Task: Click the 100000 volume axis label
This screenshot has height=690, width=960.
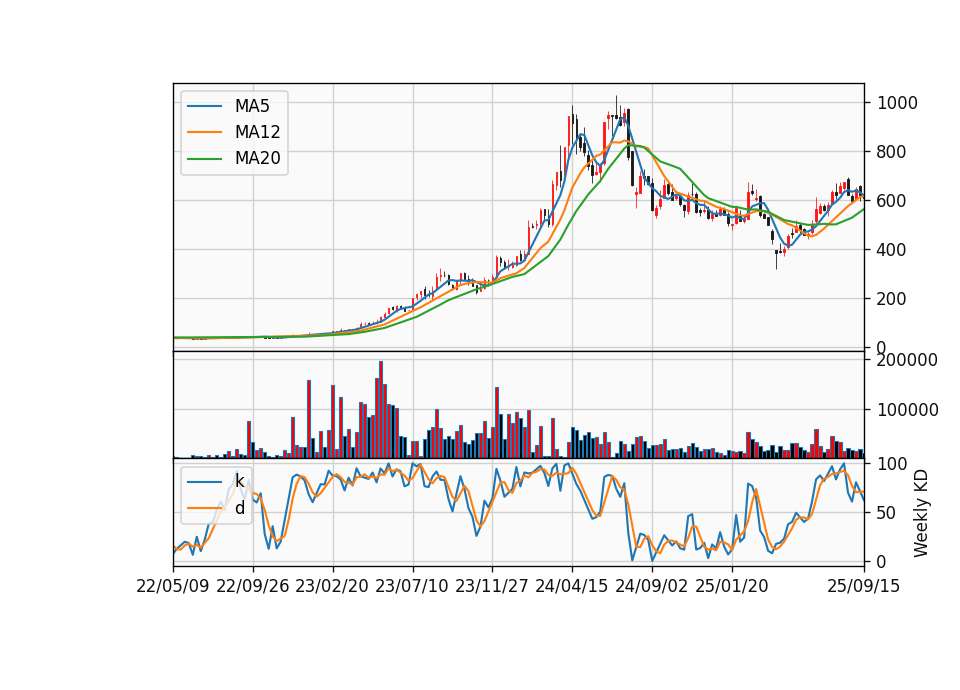Action: click(x=907, y=410)
